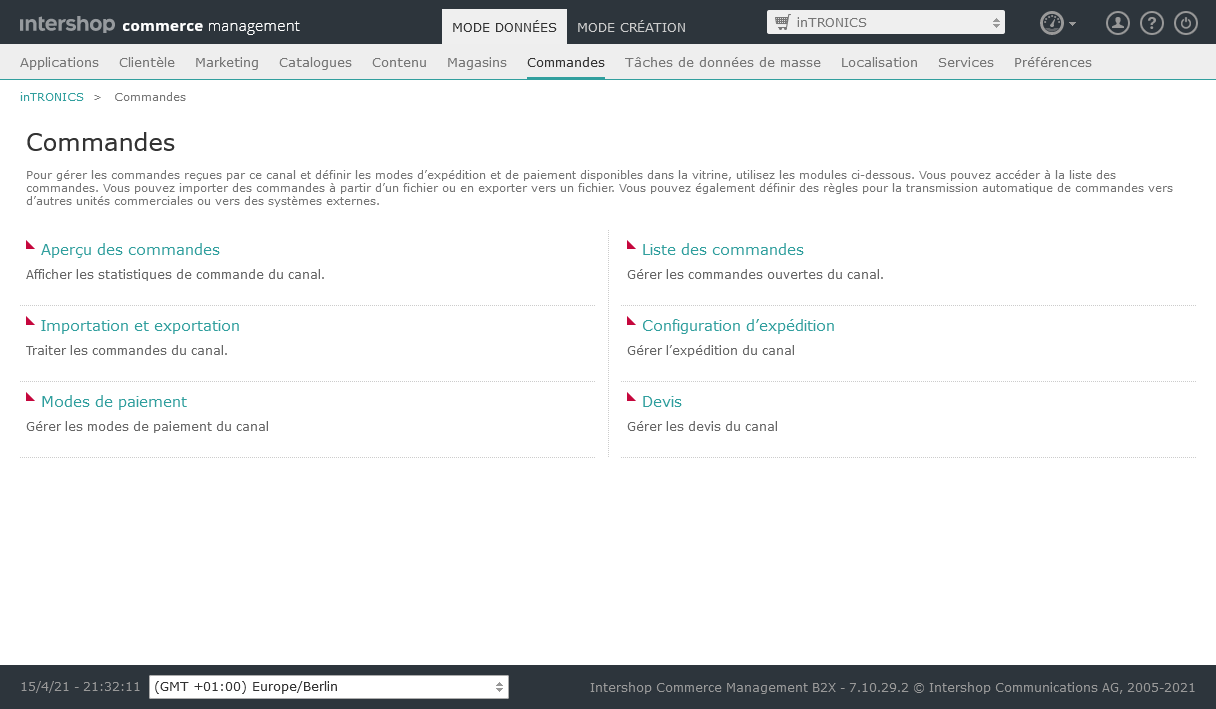Click the logout power icon
1216x709 pixels.
[x=1185, y=23]
